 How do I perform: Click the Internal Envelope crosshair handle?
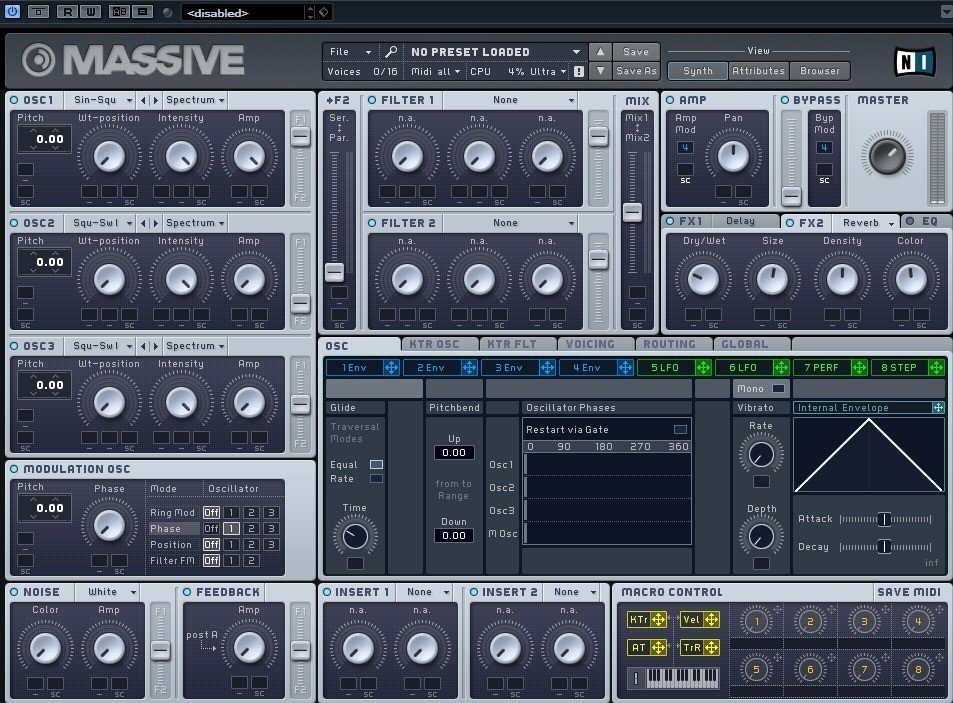click(938, 408)
